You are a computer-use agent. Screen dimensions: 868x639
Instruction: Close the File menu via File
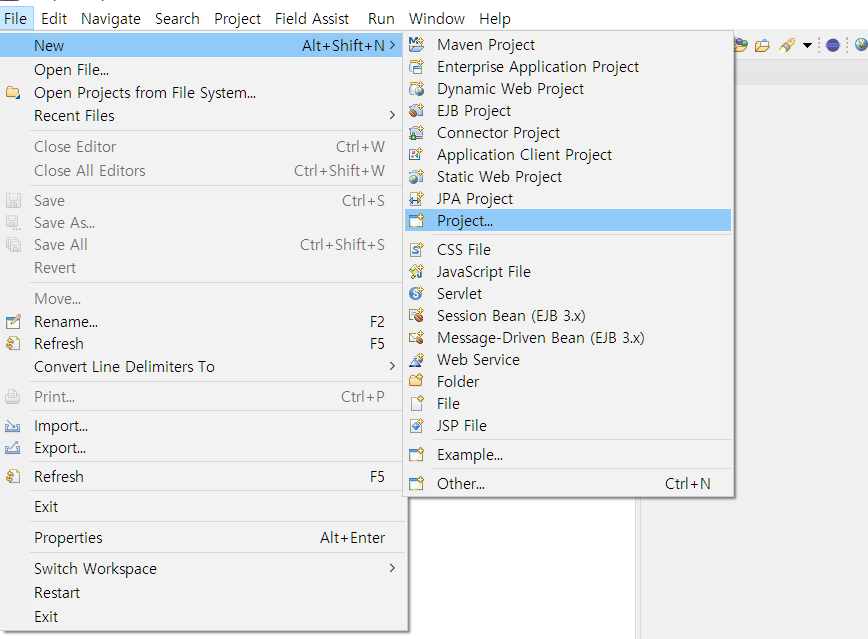click(16, 18)
